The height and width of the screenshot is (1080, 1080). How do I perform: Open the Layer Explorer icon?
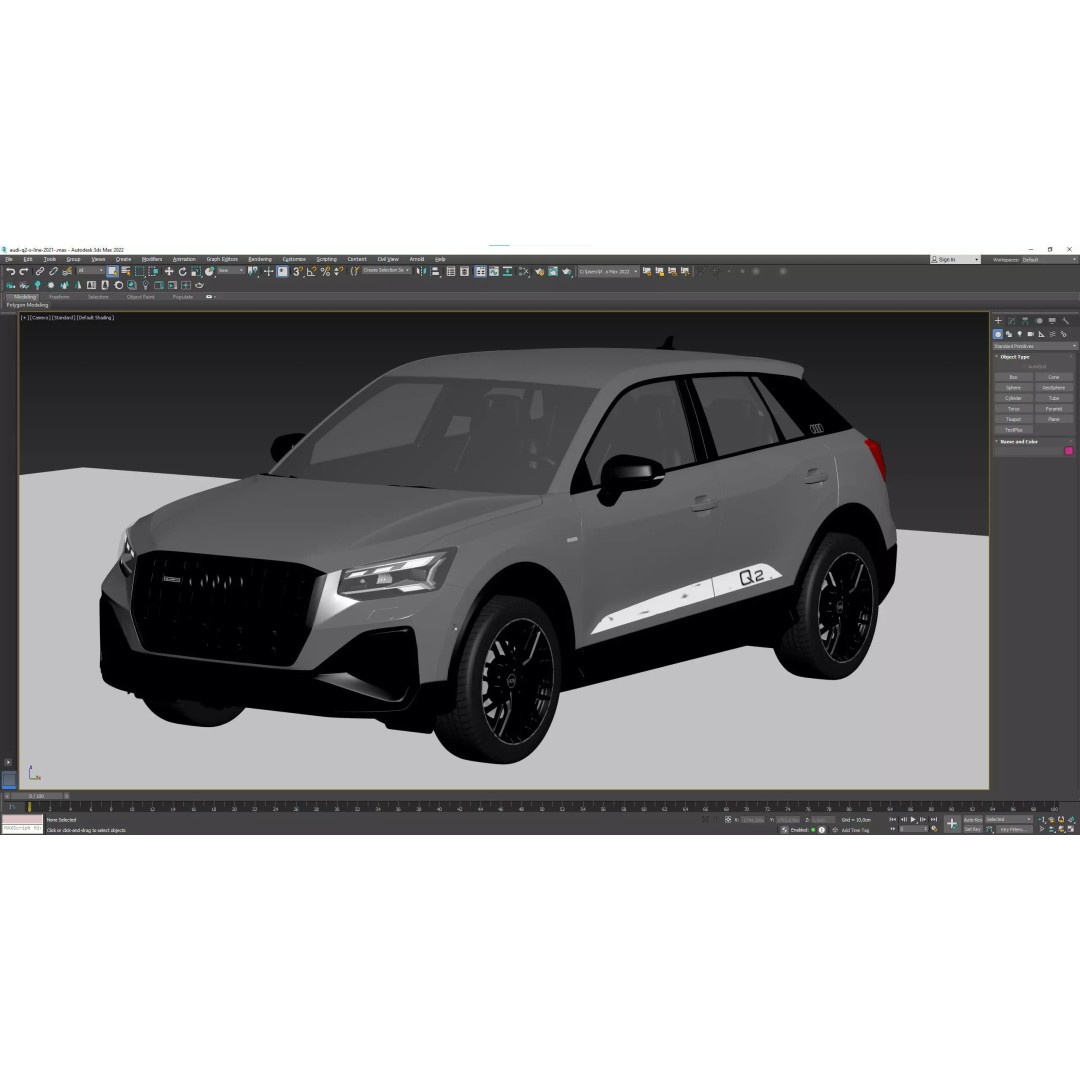(x=465, y=272)
